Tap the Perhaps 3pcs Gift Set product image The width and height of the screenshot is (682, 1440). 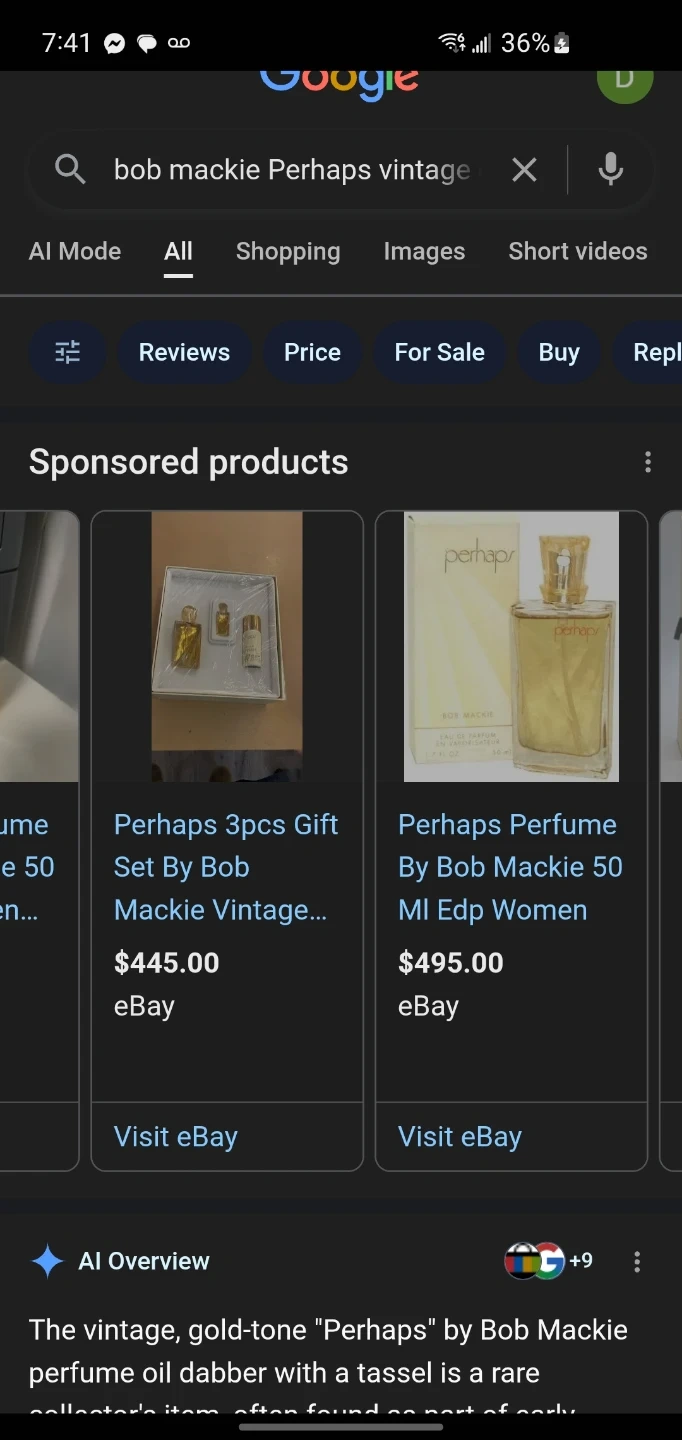[x=227, y=646]
